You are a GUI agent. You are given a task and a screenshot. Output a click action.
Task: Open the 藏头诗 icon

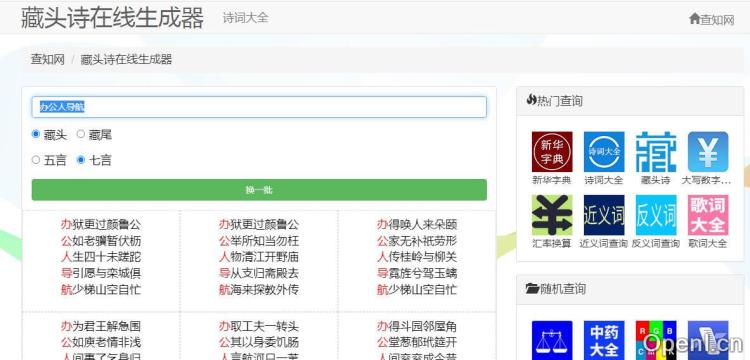pyautogui.click(x=656, y=152)
